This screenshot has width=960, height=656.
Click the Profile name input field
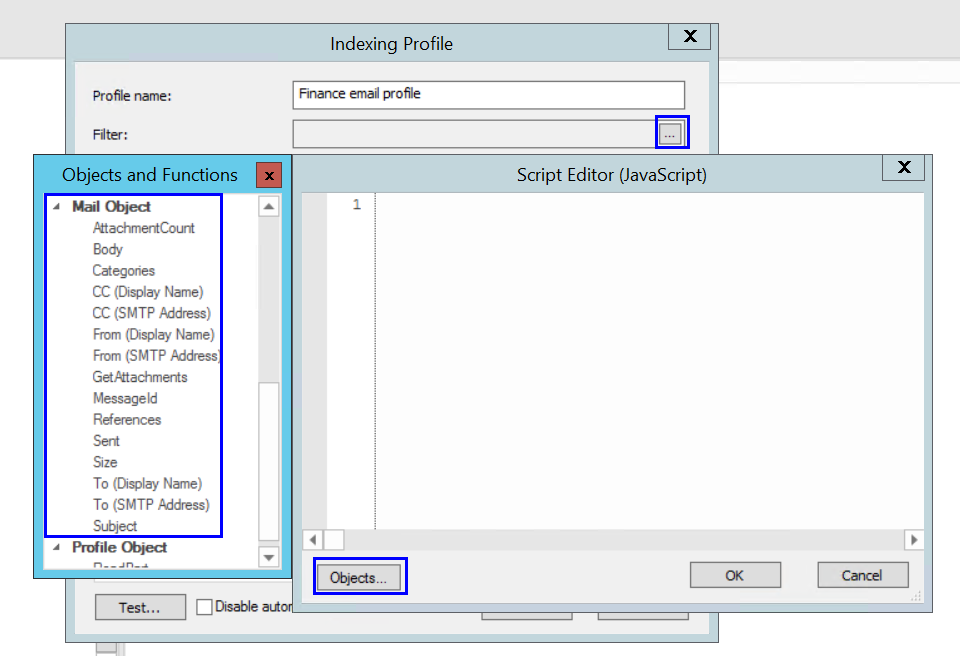[x=488, y=94]
